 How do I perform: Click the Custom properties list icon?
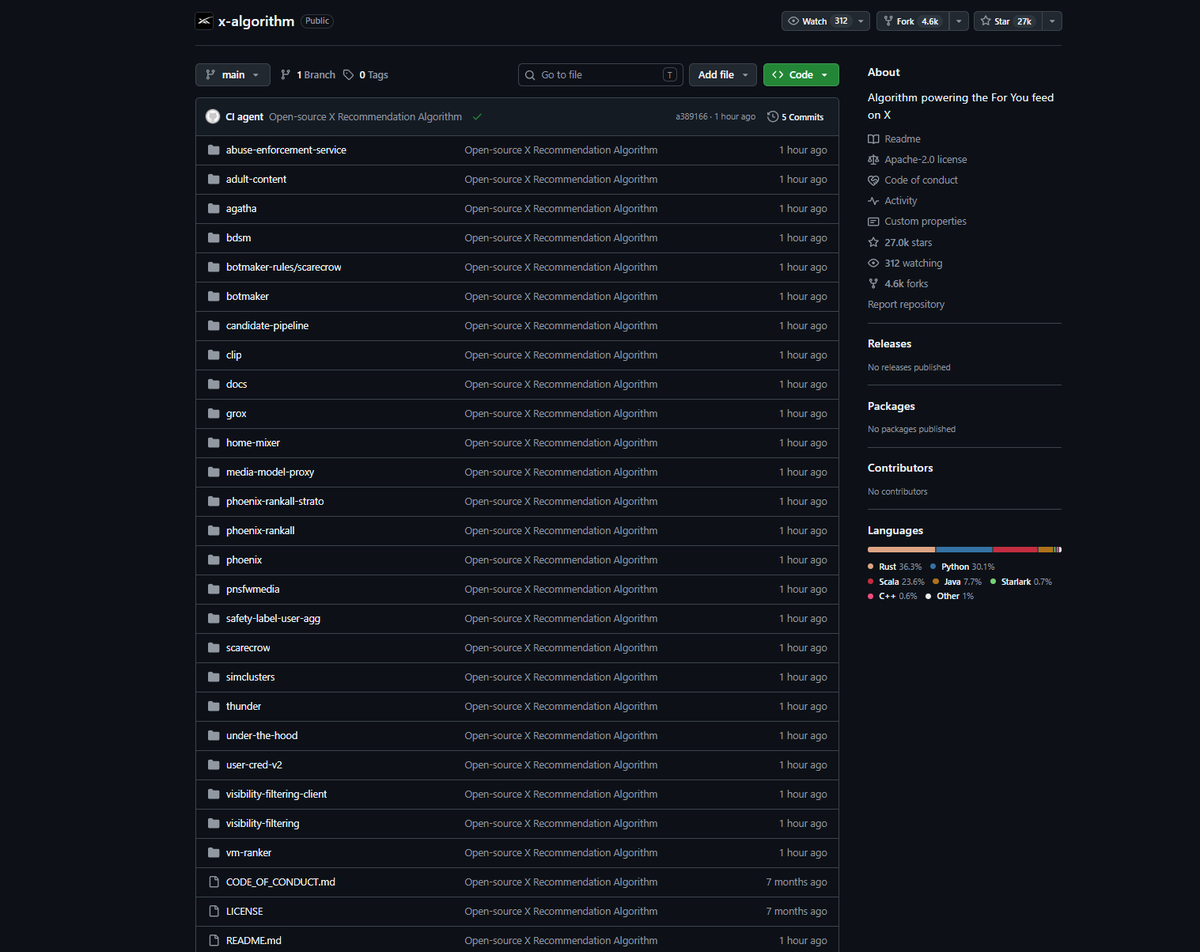click(x=874, y=222)
